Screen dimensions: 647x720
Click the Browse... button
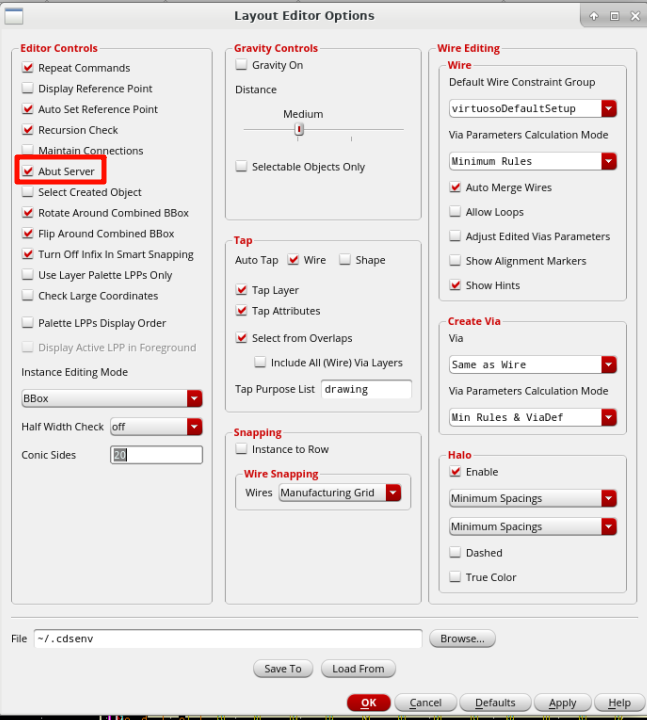tap(462, 639)
